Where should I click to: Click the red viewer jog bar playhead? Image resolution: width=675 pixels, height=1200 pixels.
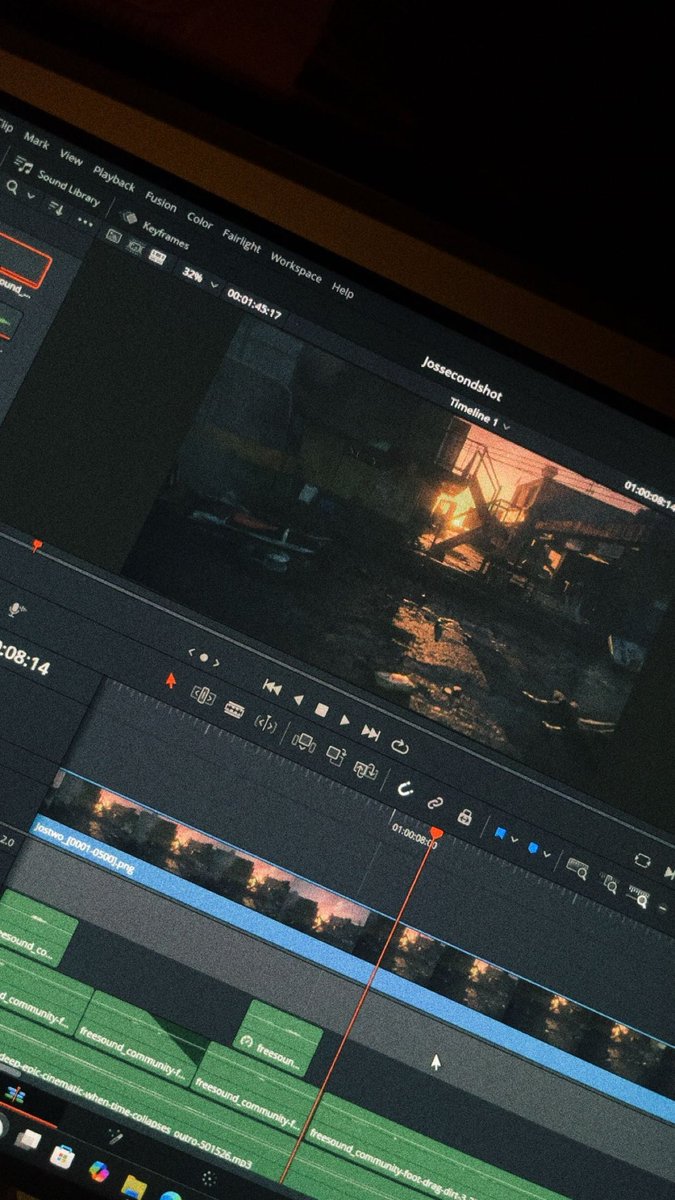point(37,545)
